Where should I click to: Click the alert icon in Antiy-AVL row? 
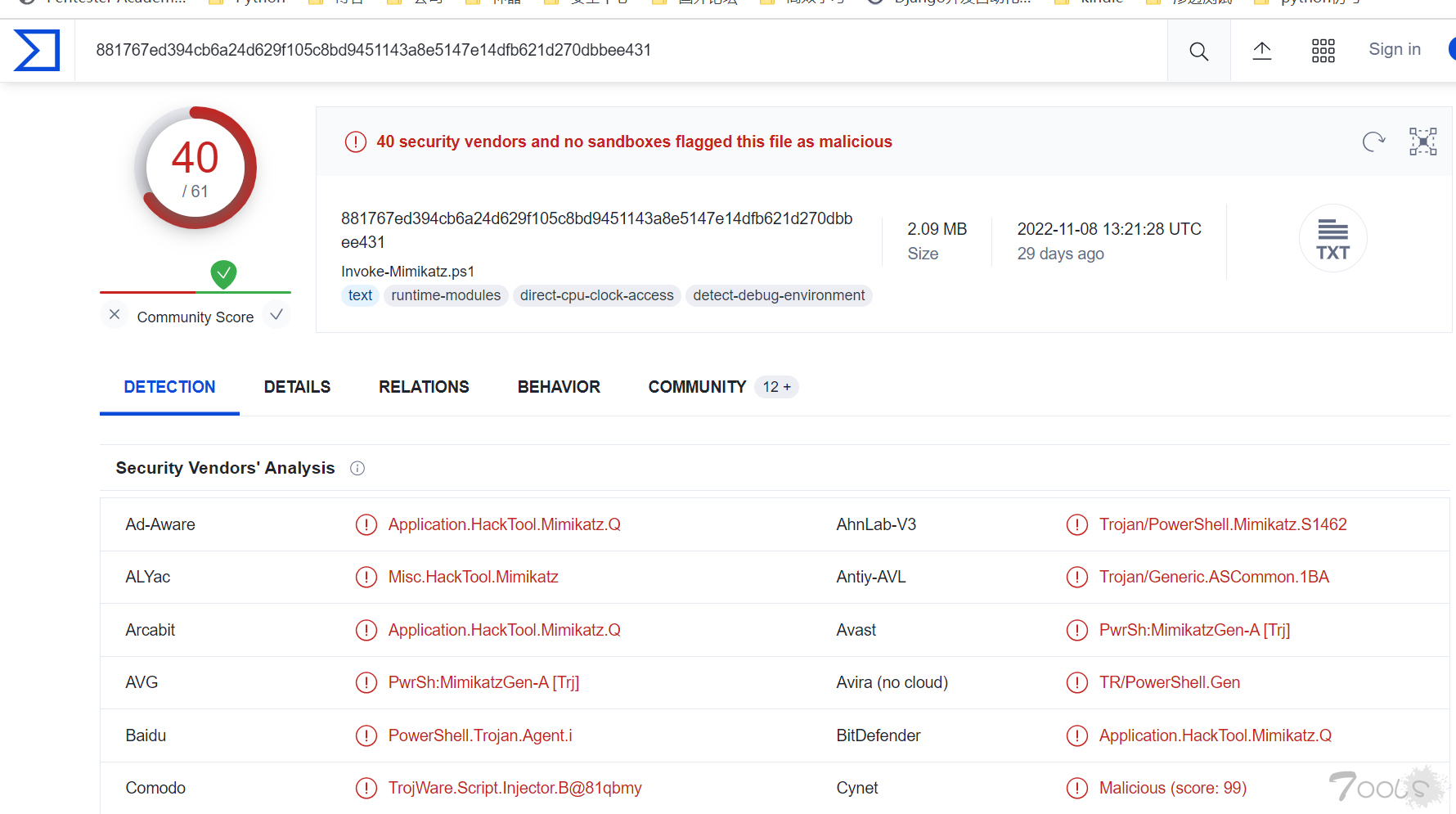[x=1076, y=577]
